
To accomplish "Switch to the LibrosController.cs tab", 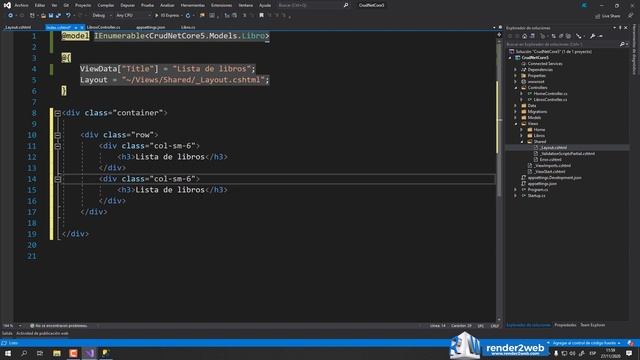I will click(x=104, y=27).
